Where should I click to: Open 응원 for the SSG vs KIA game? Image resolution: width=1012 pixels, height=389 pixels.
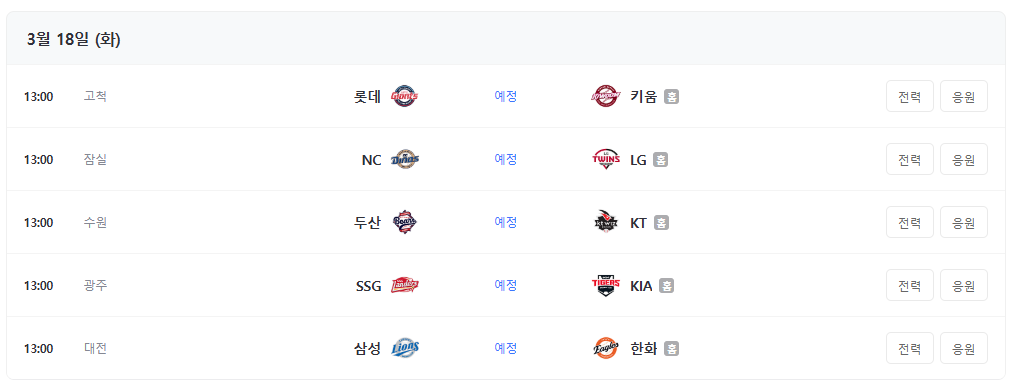(964, 285)
